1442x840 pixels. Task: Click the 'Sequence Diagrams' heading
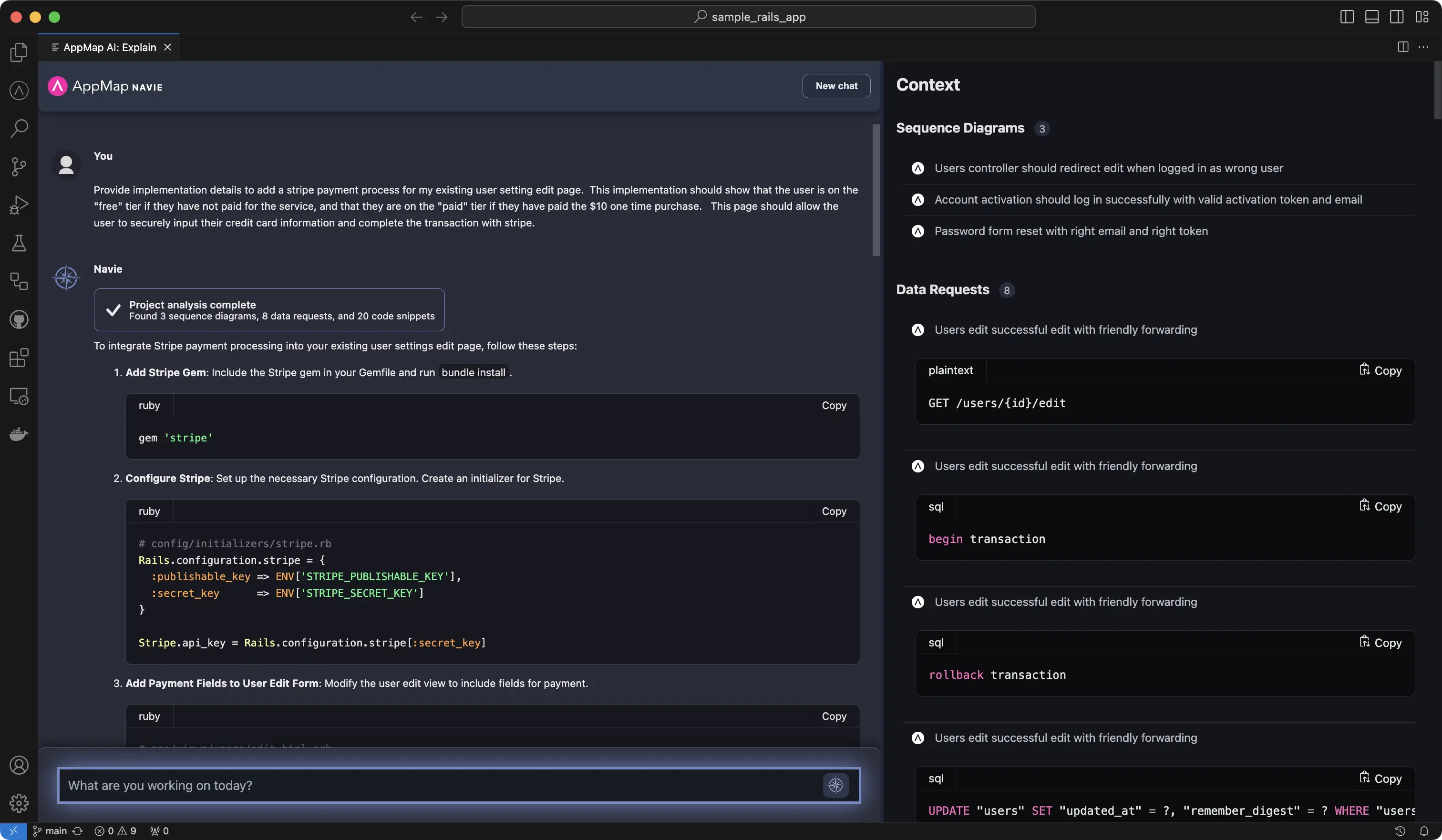click(960, 128)
